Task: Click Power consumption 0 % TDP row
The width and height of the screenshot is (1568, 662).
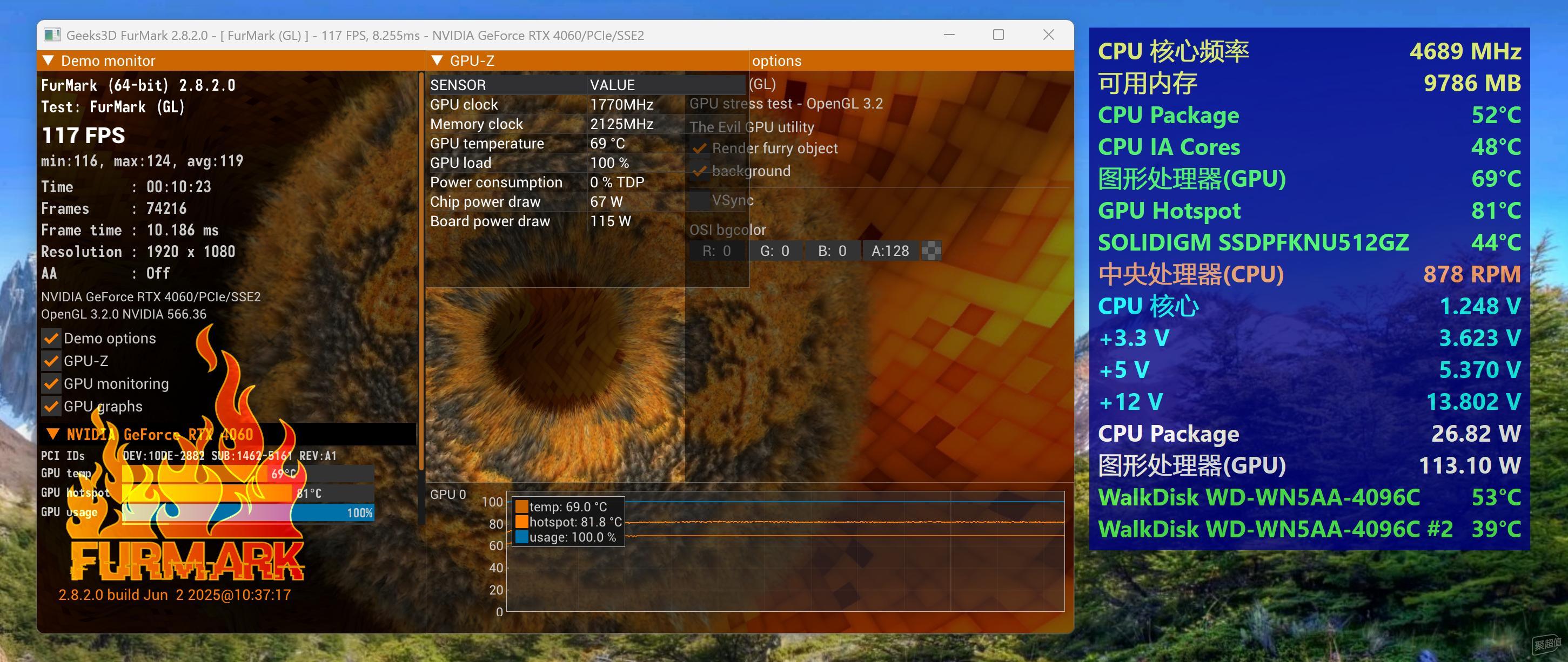Action: [x=587, y=183]
